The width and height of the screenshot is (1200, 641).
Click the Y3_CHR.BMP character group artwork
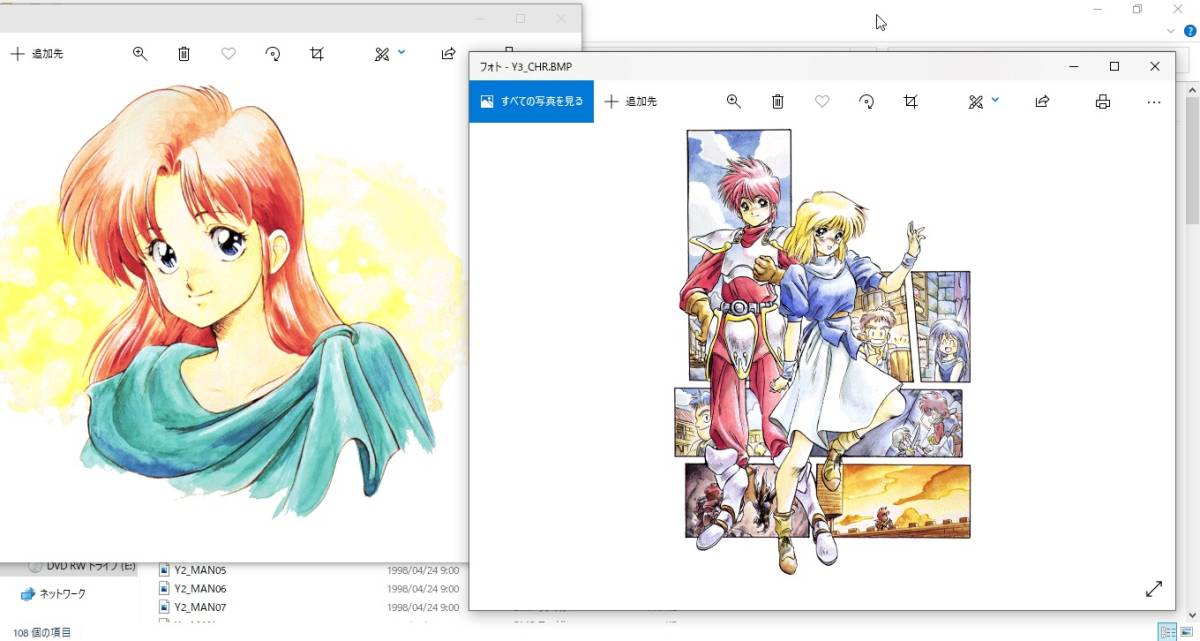tap(822, 350)
